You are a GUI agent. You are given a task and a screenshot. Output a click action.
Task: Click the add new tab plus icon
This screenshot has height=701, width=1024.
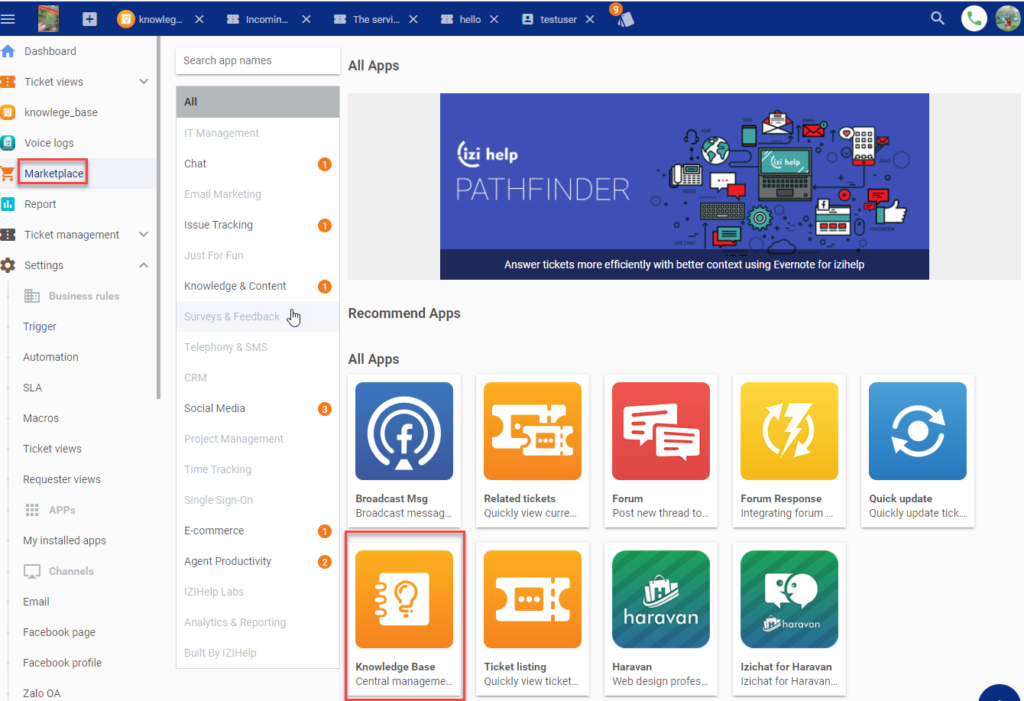pos(89,19)
